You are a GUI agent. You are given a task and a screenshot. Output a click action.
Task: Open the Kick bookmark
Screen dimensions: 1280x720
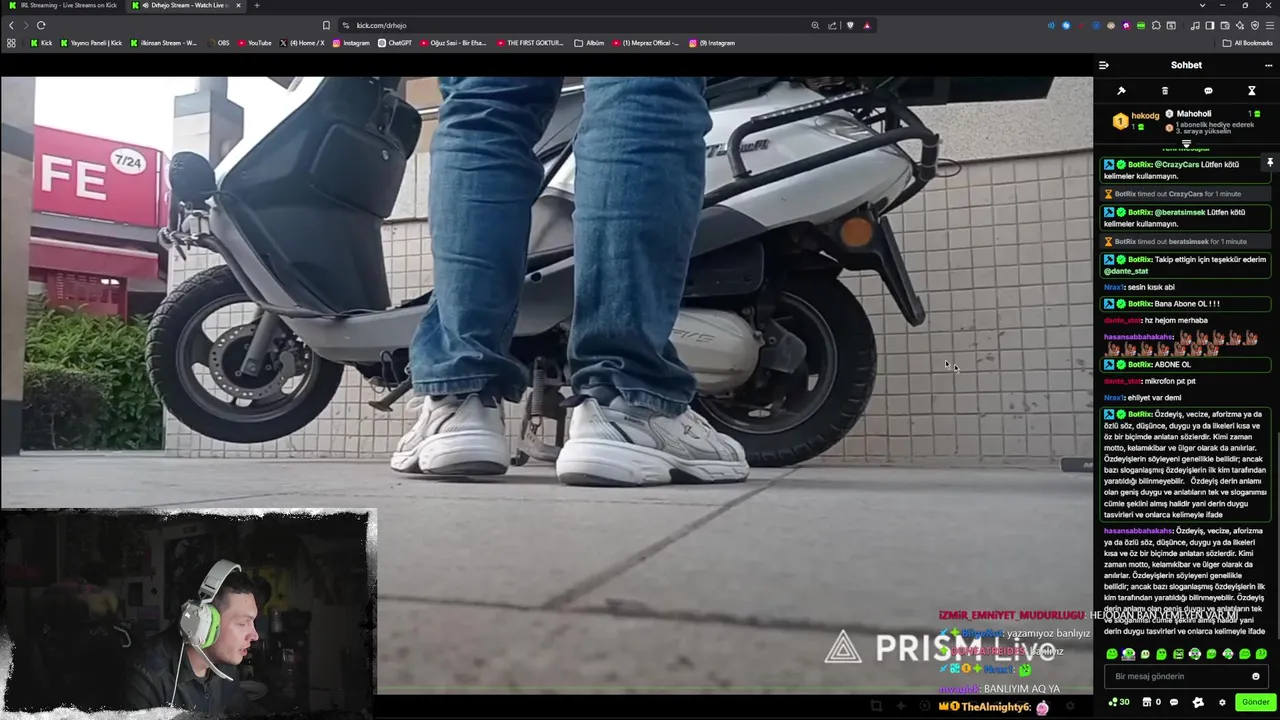(41, 43)
